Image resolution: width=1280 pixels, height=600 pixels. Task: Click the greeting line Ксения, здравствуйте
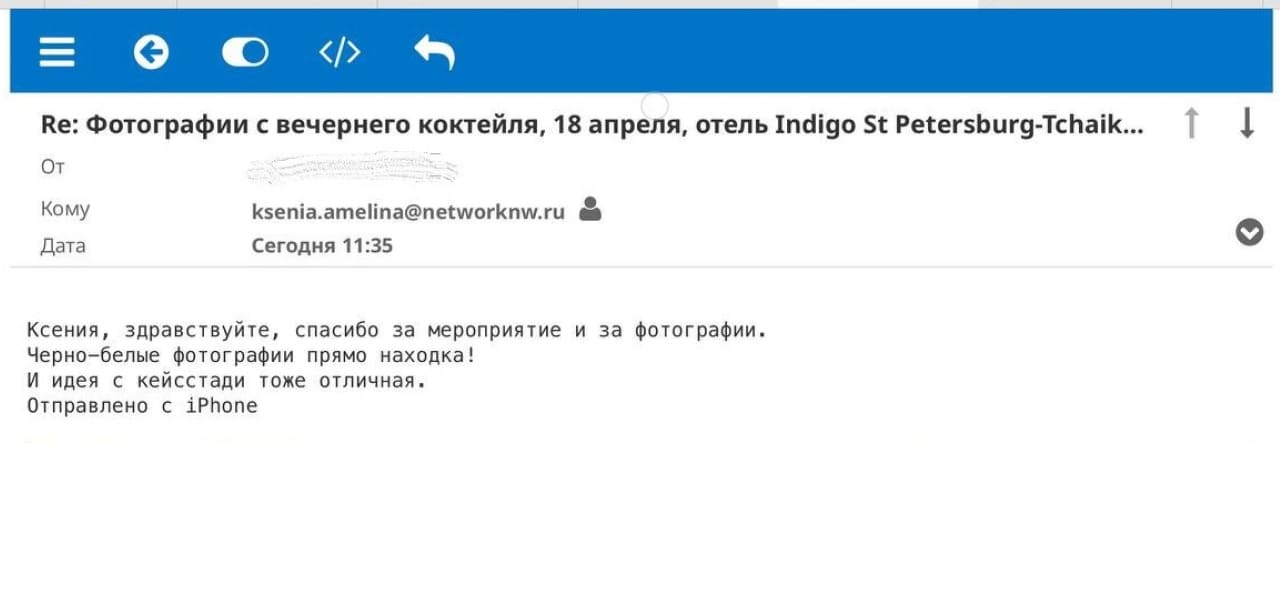click(x=397, y=330)
